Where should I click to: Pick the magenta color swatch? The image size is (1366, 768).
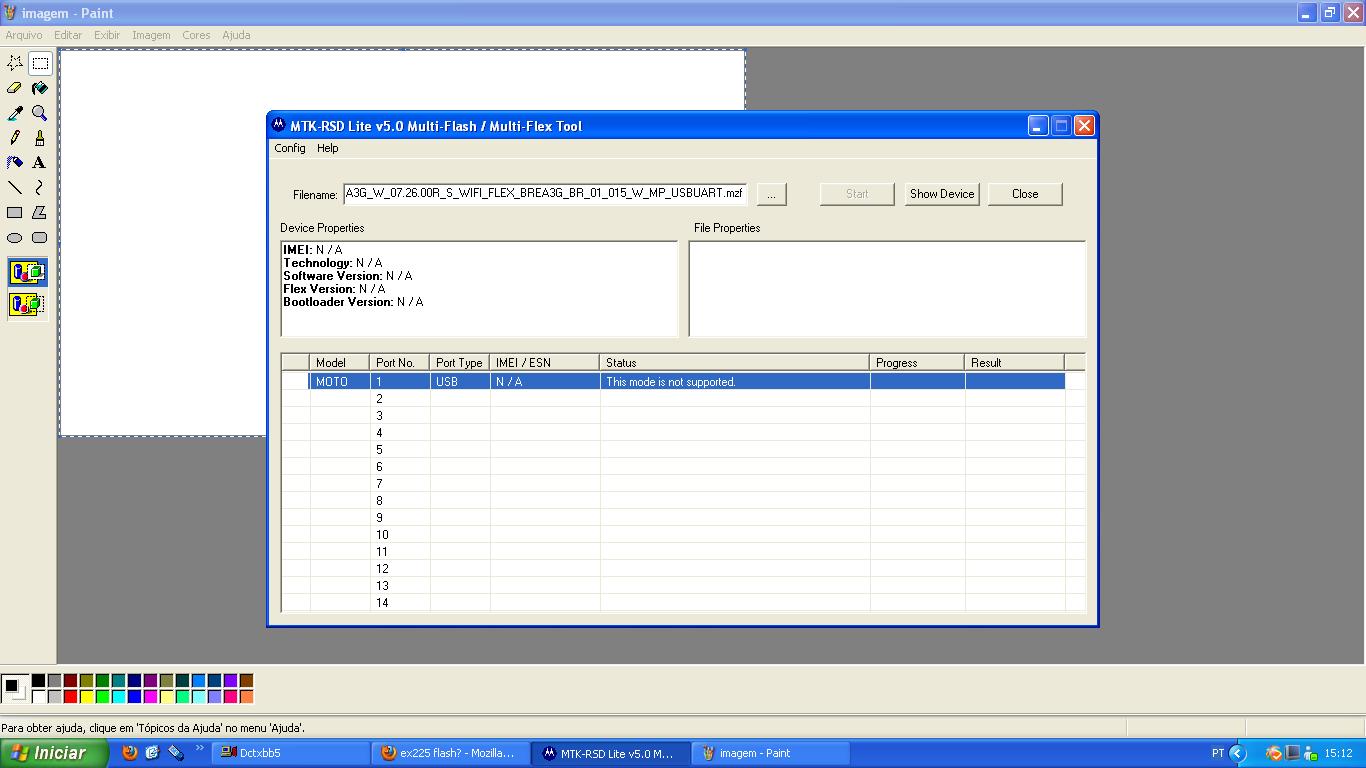coord(150,696)
